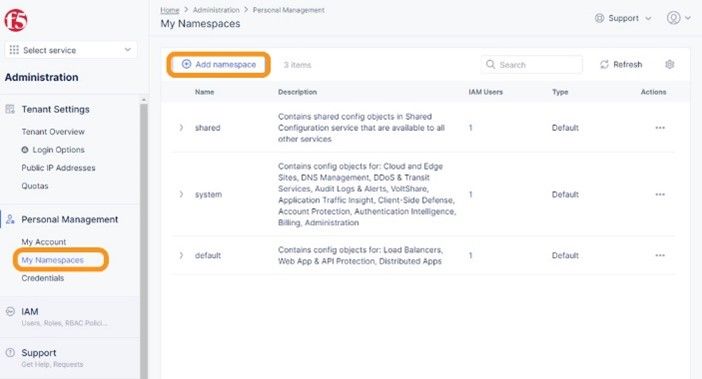The image size is (702, 379).
Task: Open the Select service dropdown
Action: pyautogui.click(x=71, y=50)
